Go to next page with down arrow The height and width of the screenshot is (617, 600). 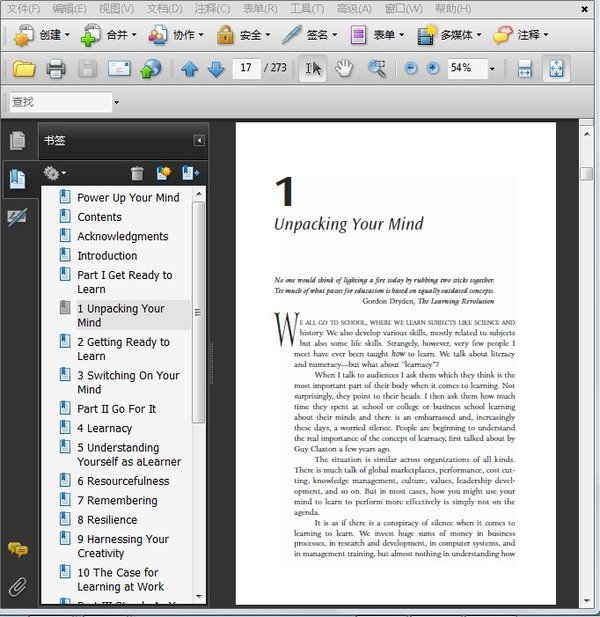click(216, 69)
